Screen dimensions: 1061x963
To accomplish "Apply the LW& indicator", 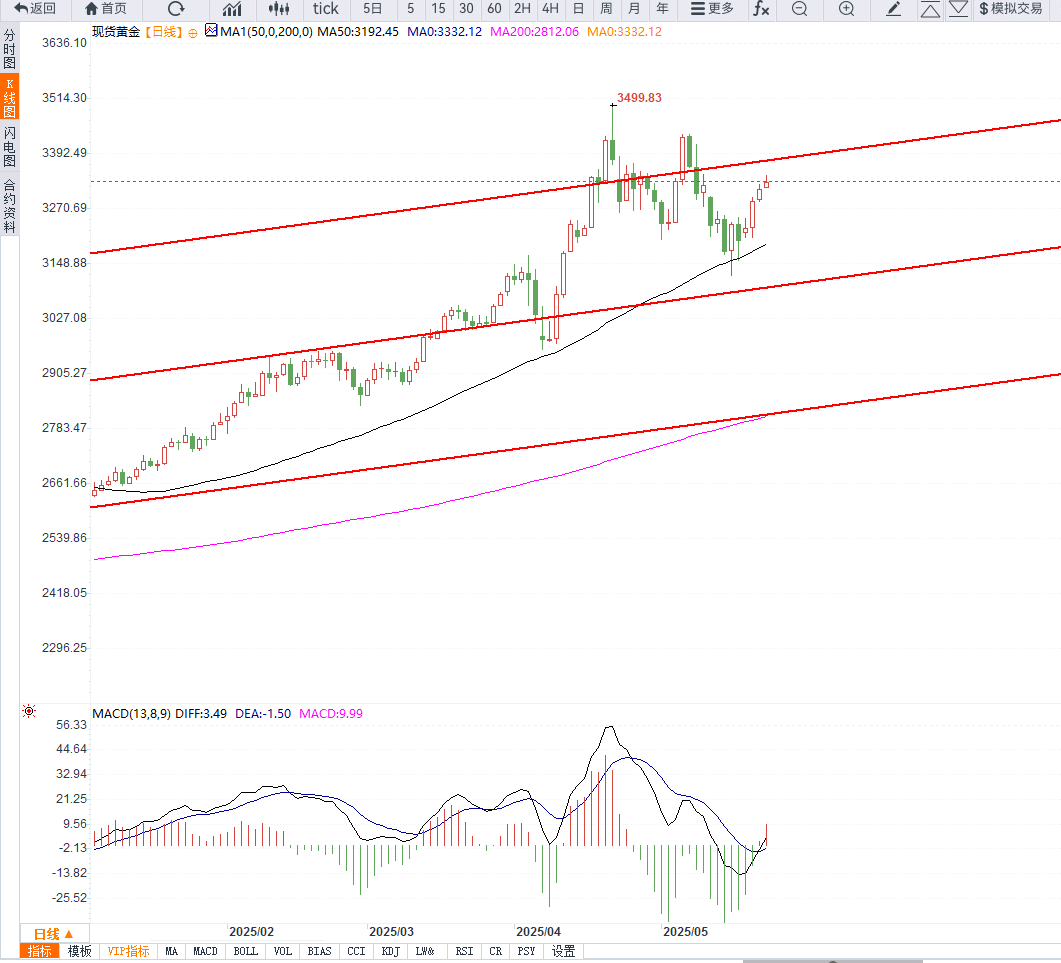I will (x=425, y=951).
